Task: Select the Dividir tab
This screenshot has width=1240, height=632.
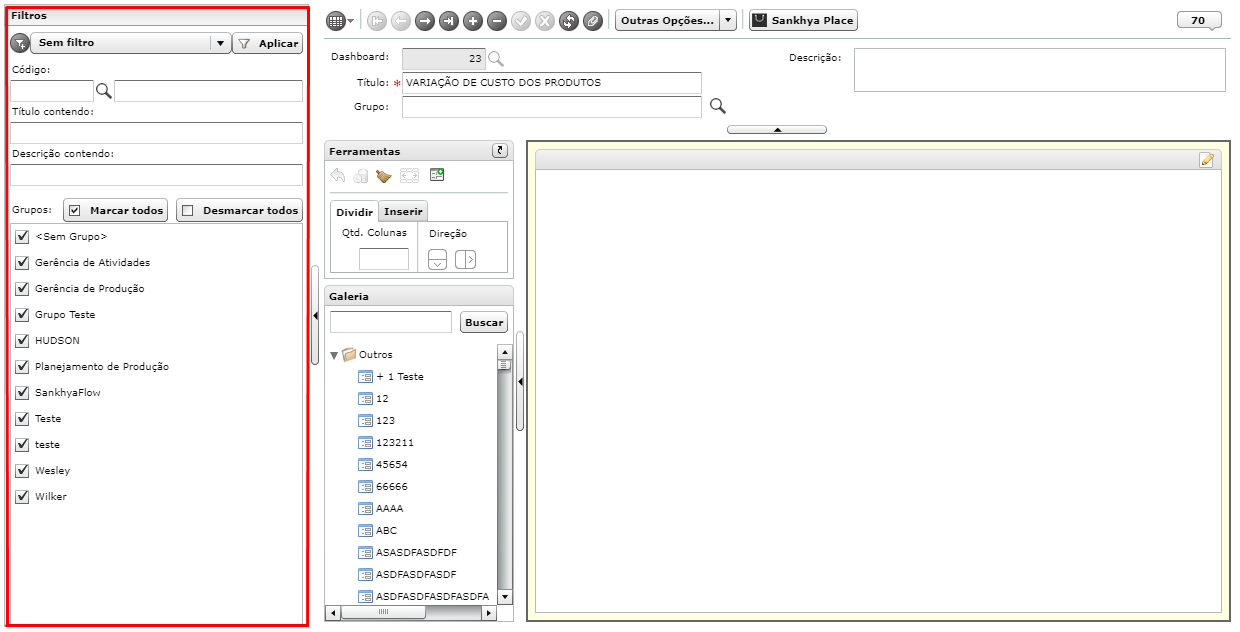Action: (354, 212)
